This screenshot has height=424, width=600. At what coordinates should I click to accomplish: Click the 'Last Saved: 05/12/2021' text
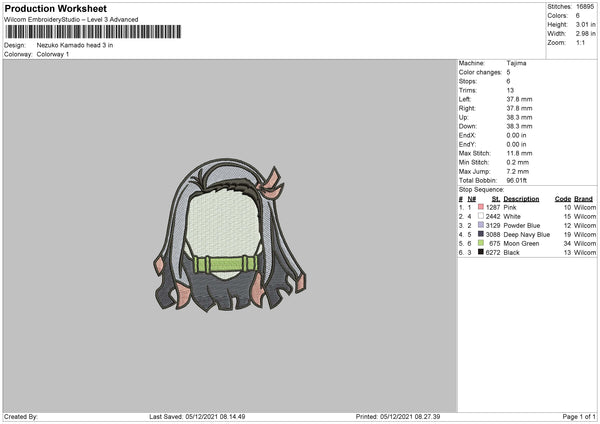(197, 417)
